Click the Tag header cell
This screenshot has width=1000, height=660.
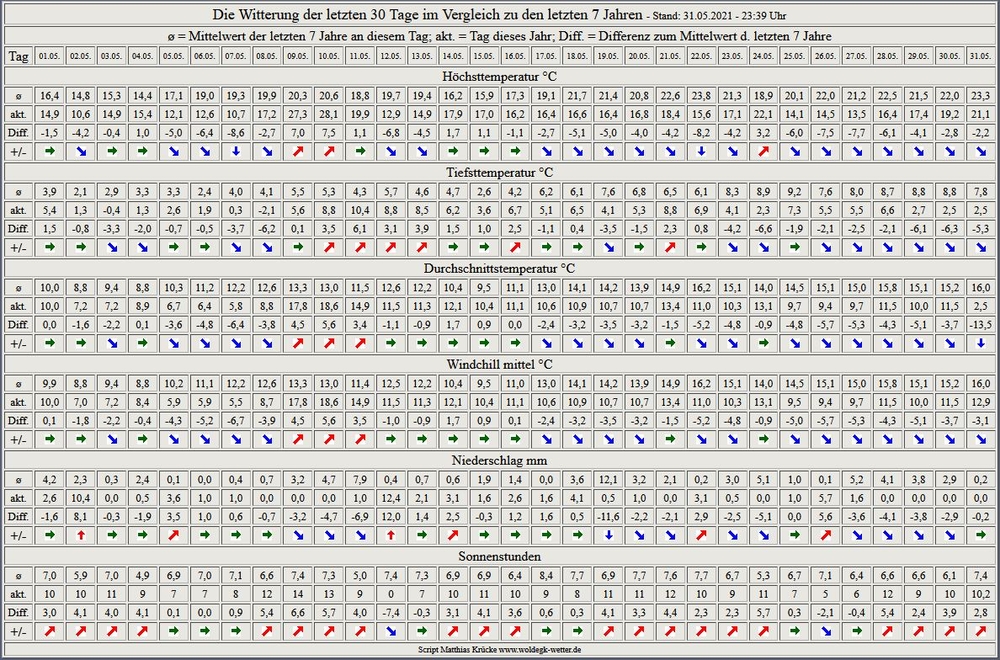pyautogui.click(x=18, y=56)
